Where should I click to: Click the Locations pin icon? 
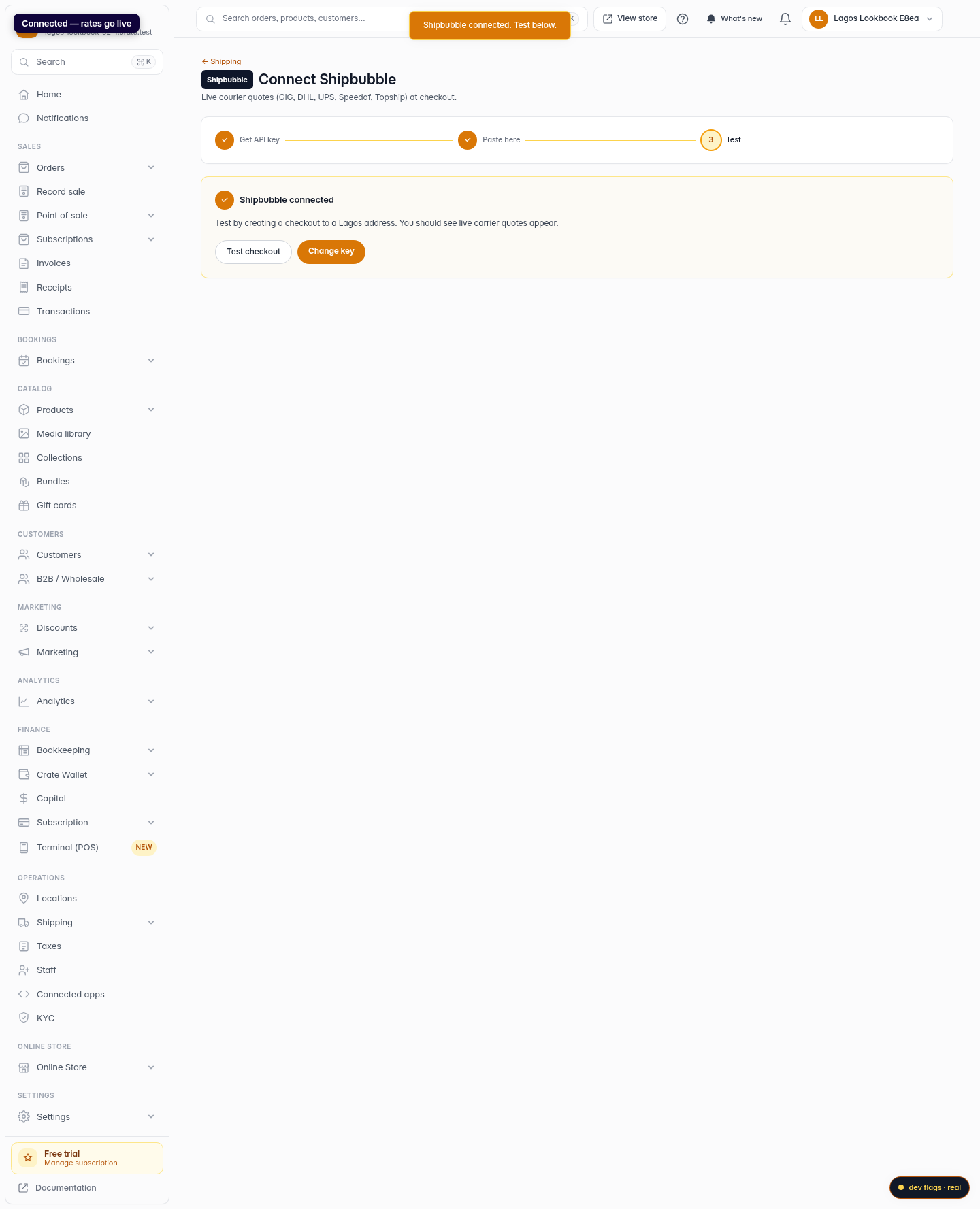tap(24, 899)
